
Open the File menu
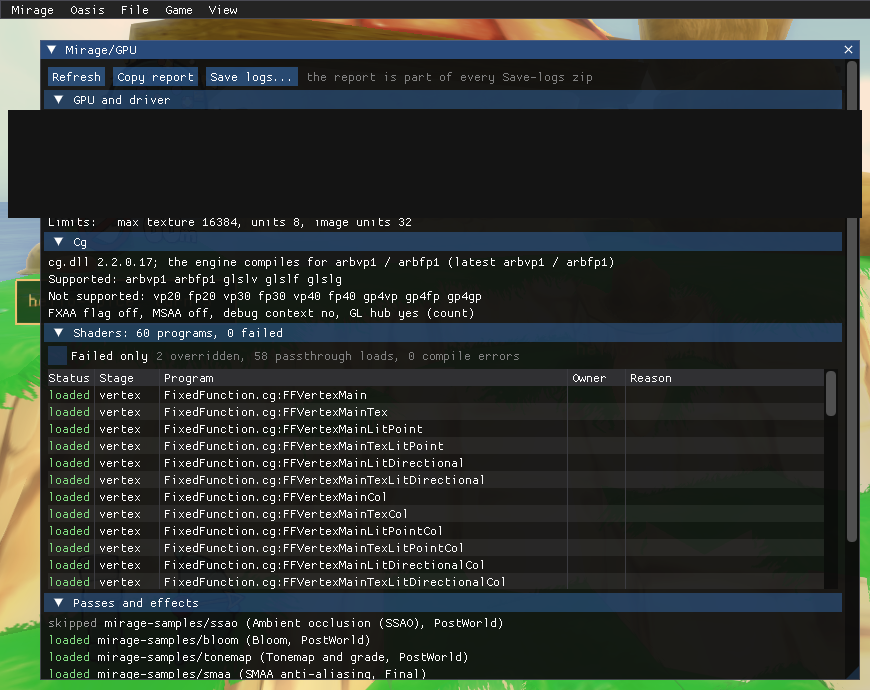pos(135,10)
